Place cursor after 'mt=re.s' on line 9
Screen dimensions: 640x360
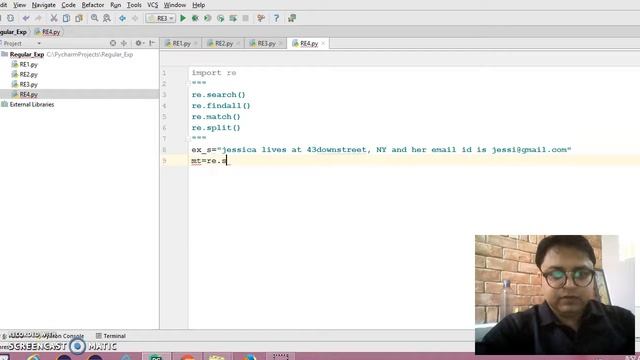coord(227,161)
